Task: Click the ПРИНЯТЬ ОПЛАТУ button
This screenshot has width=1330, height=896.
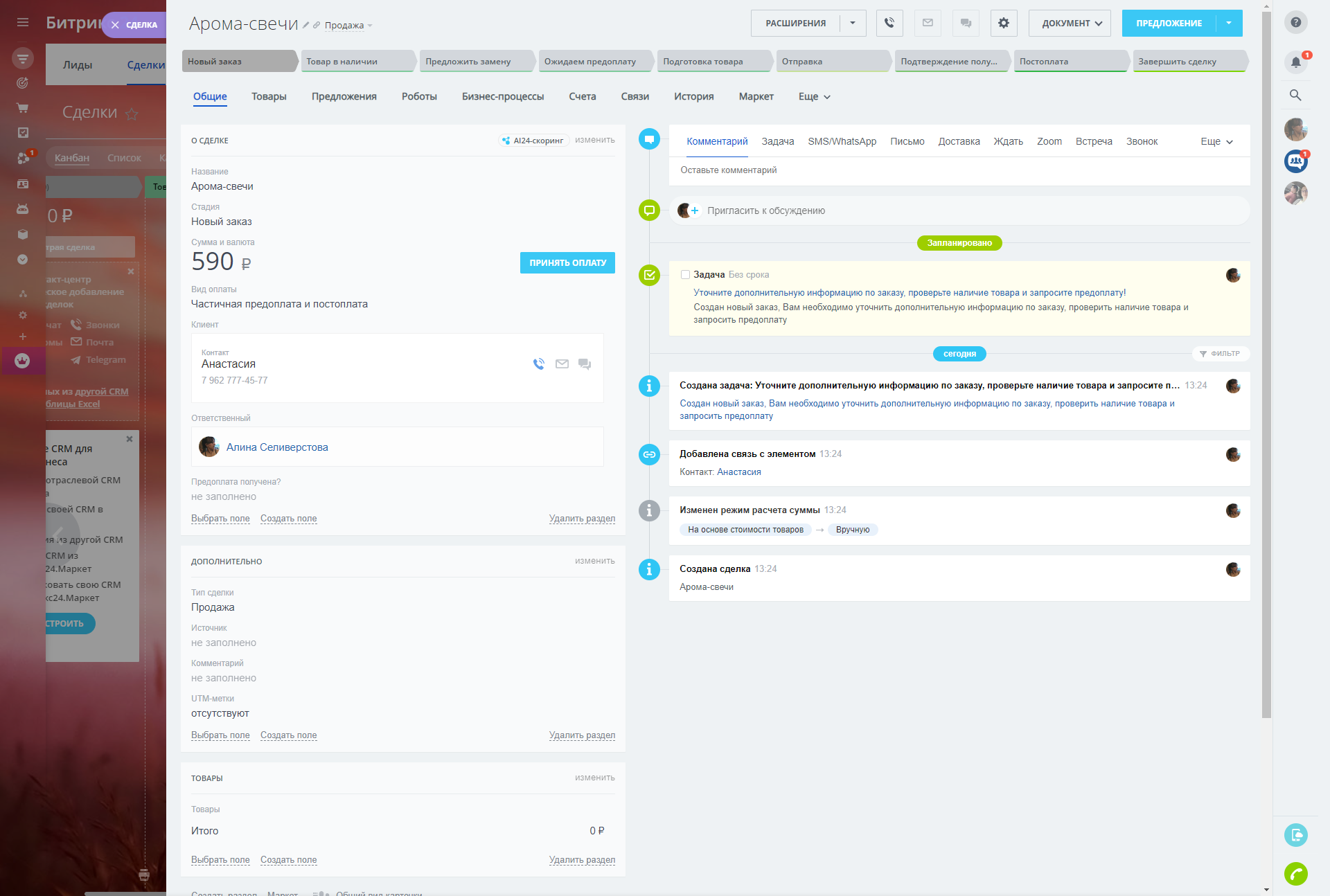Action: pyautogui.click(x=567, y=262)
